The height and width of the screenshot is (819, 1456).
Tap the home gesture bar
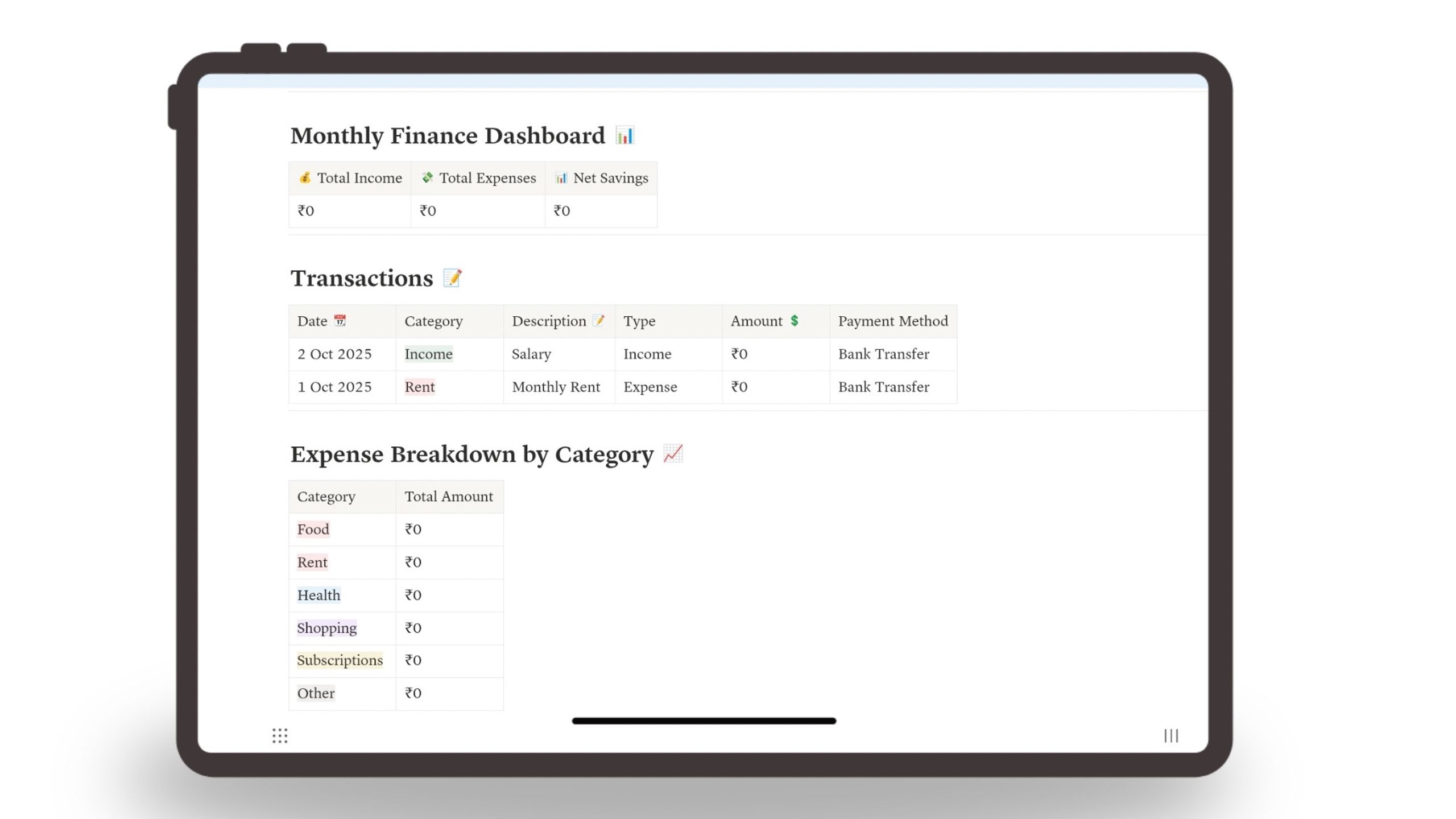(x=704, y=721)
